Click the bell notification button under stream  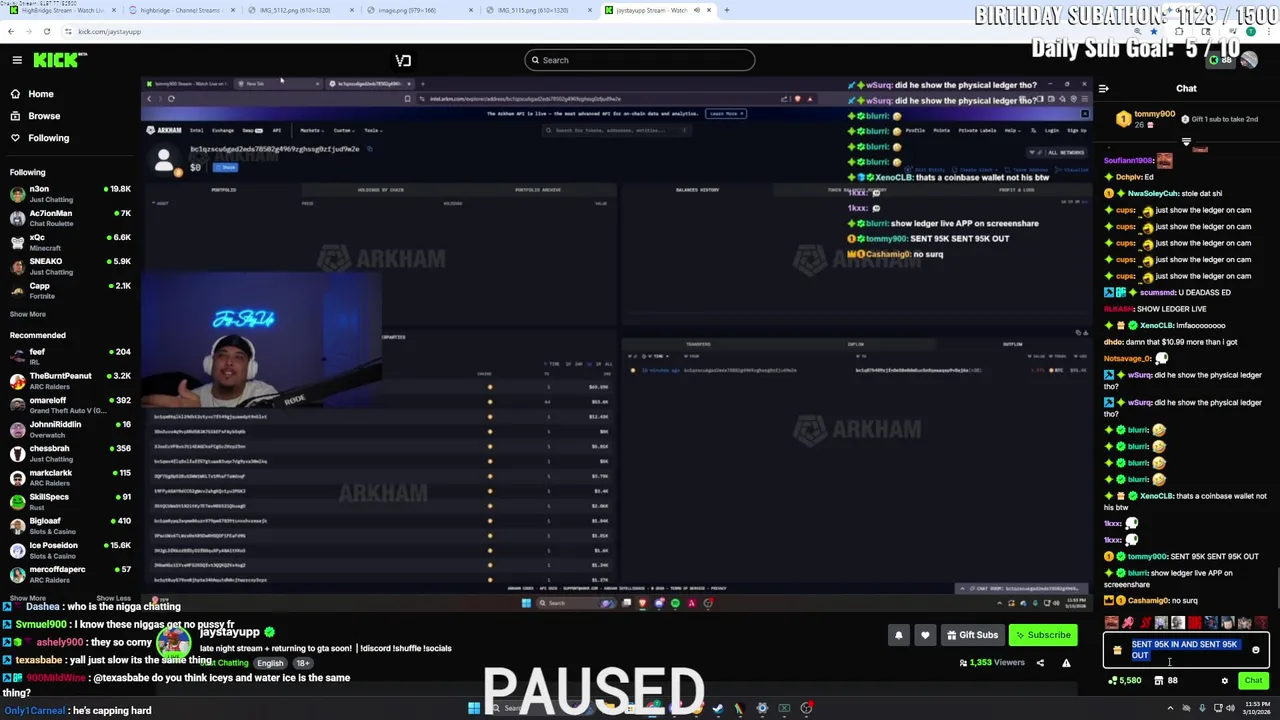898,635
